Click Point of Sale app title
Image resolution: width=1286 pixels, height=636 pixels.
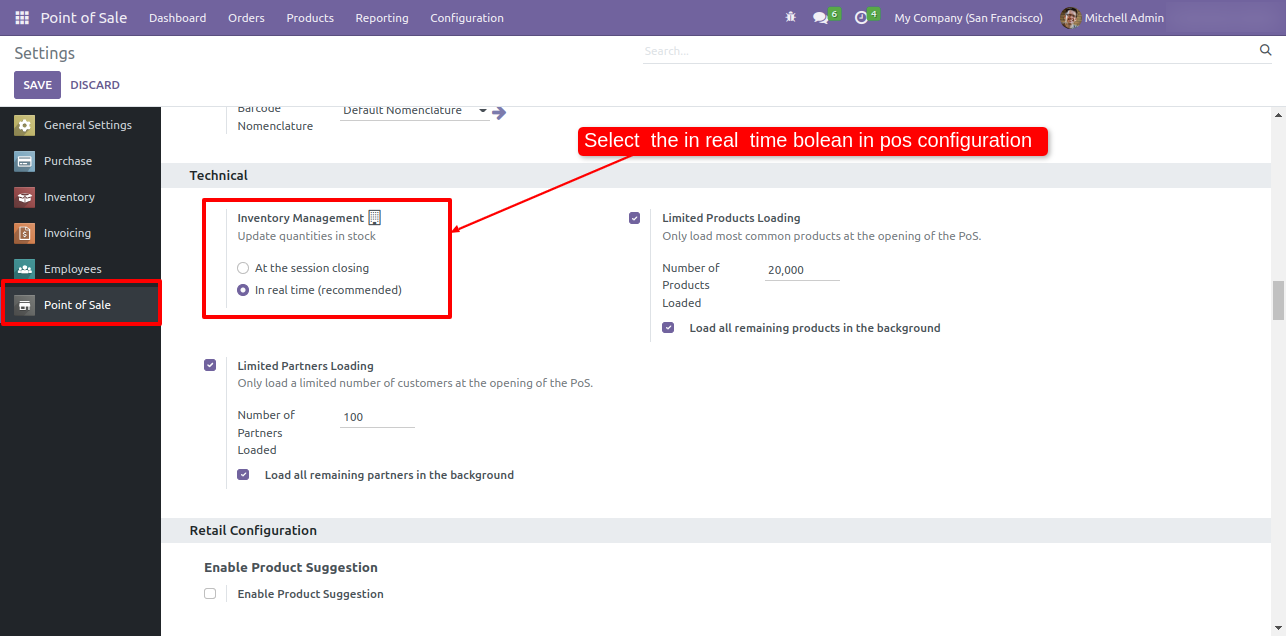coord(84,18)
